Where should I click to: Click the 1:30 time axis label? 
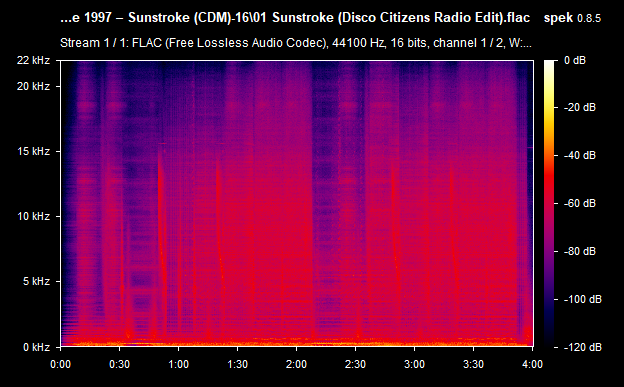[x=238, y=364]
